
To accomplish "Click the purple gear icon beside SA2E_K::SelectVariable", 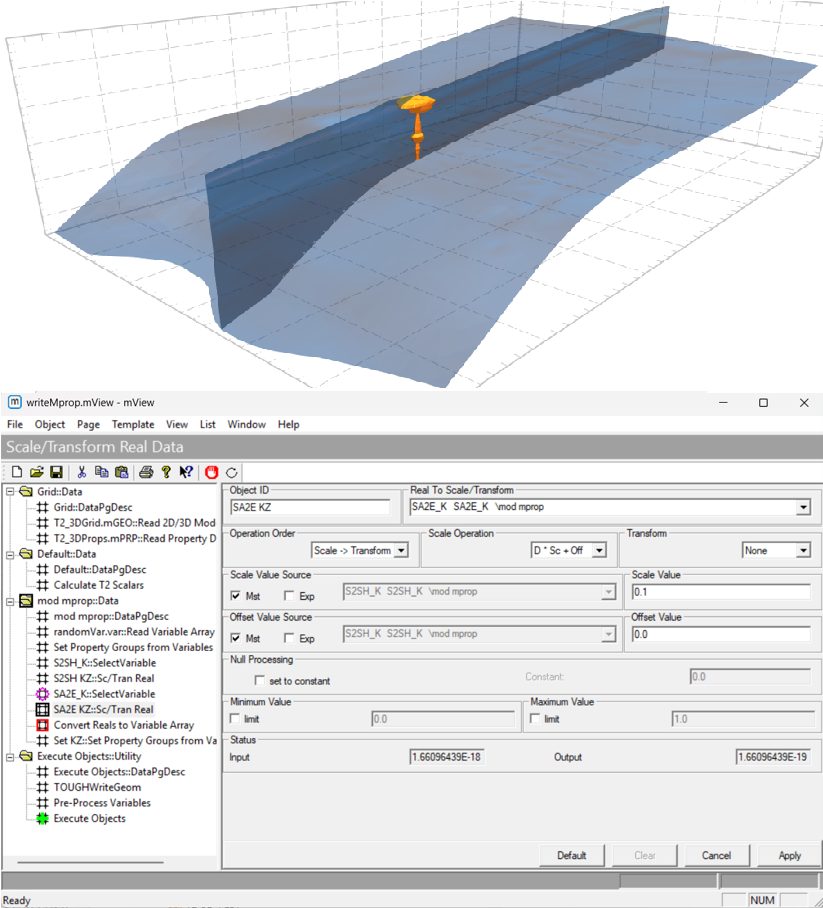I will coord(42,694).
